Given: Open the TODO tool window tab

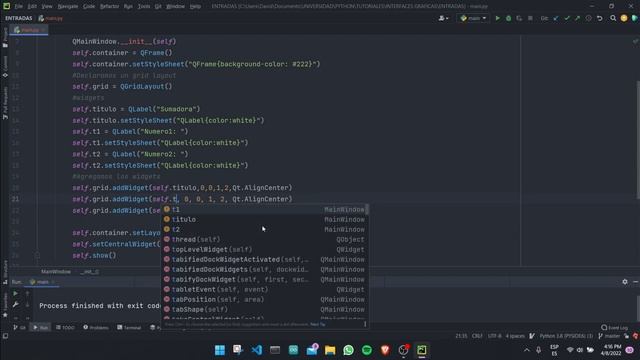Looking at the screenshot, I should (x=65, y=327).
